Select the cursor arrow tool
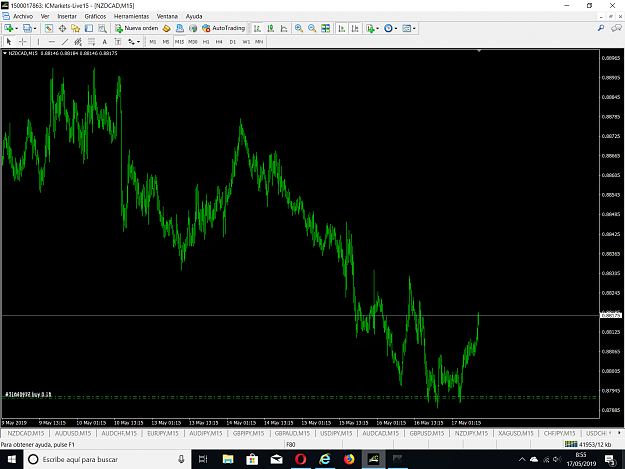Viewport: 625px width, 469px height. [9, 41]
